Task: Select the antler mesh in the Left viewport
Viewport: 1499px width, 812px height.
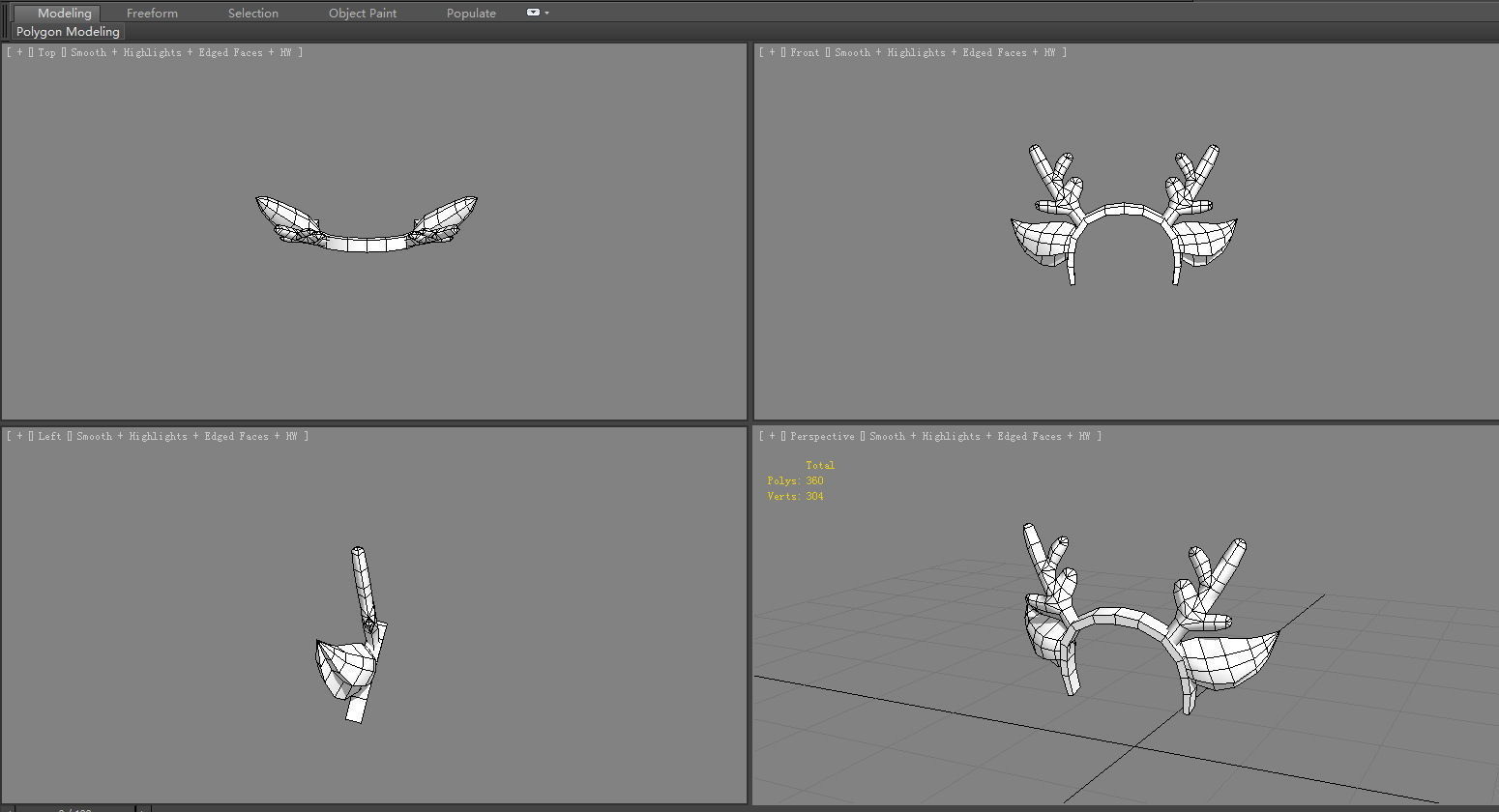Action: 364,590
